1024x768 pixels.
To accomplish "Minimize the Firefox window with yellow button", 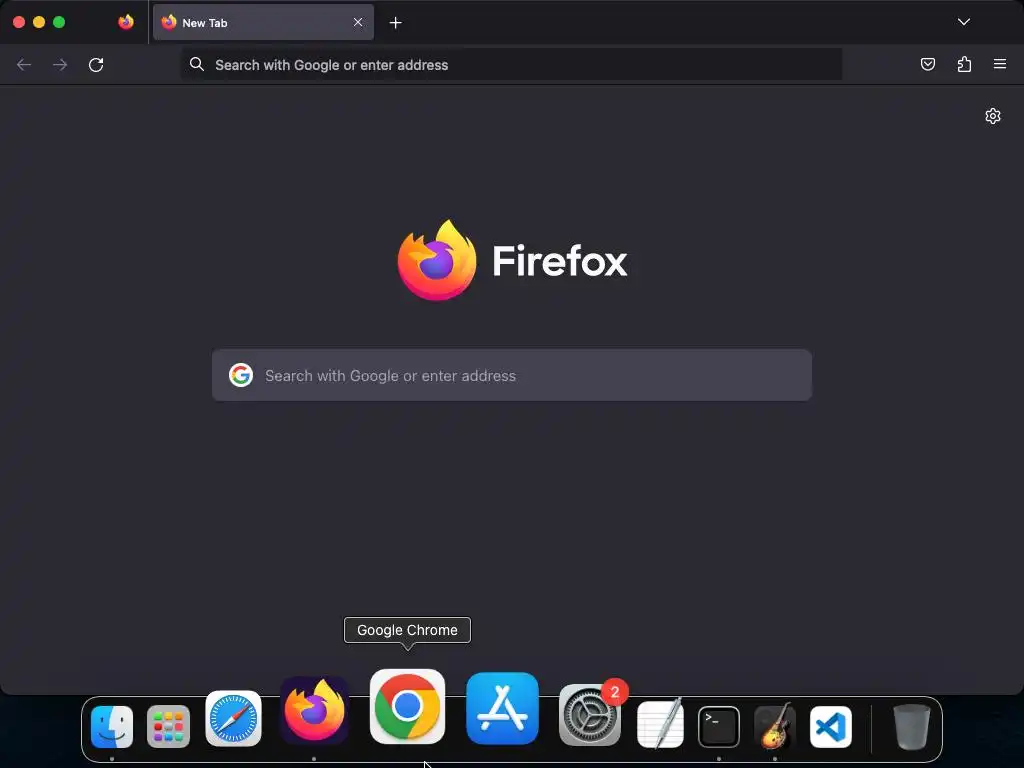I will coord(39,22).
